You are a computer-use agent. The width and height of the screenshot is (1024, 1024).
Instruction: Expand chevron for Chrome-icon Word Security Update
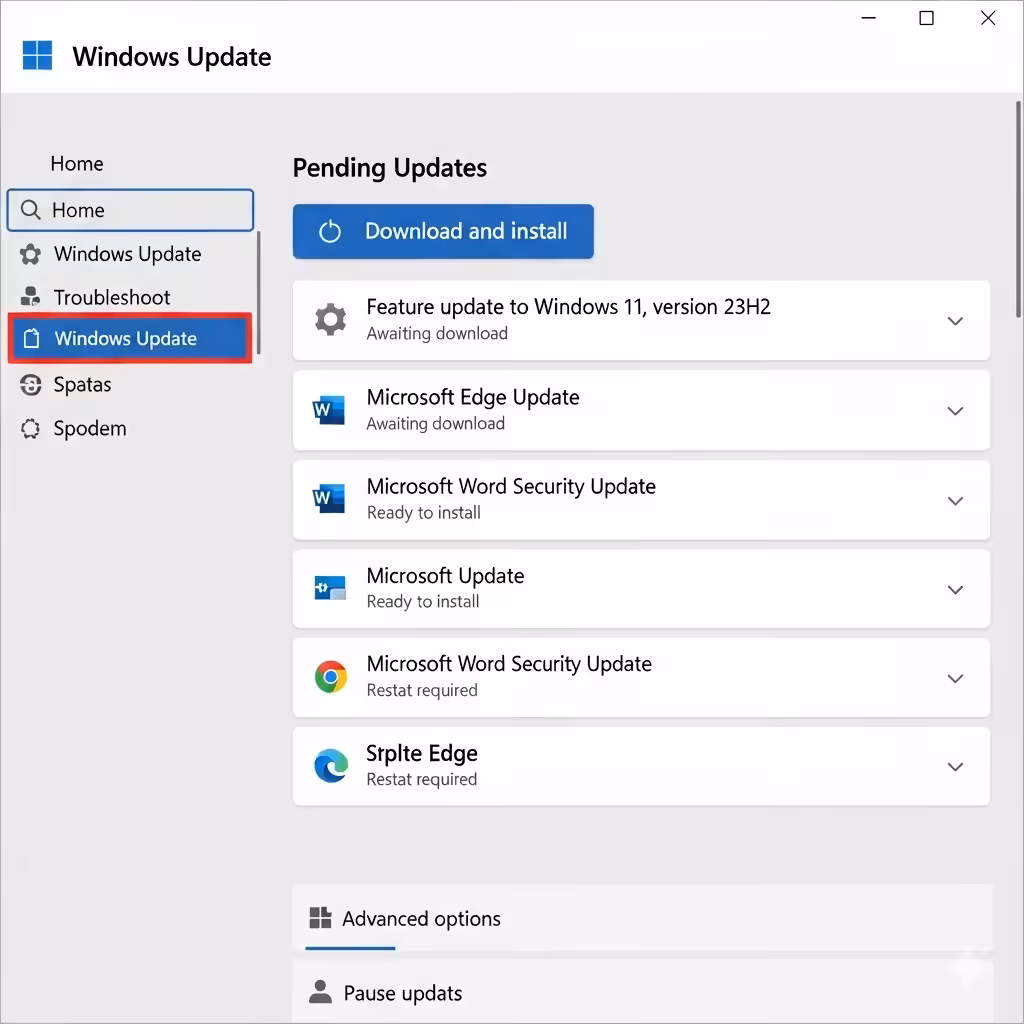point(955,679)
